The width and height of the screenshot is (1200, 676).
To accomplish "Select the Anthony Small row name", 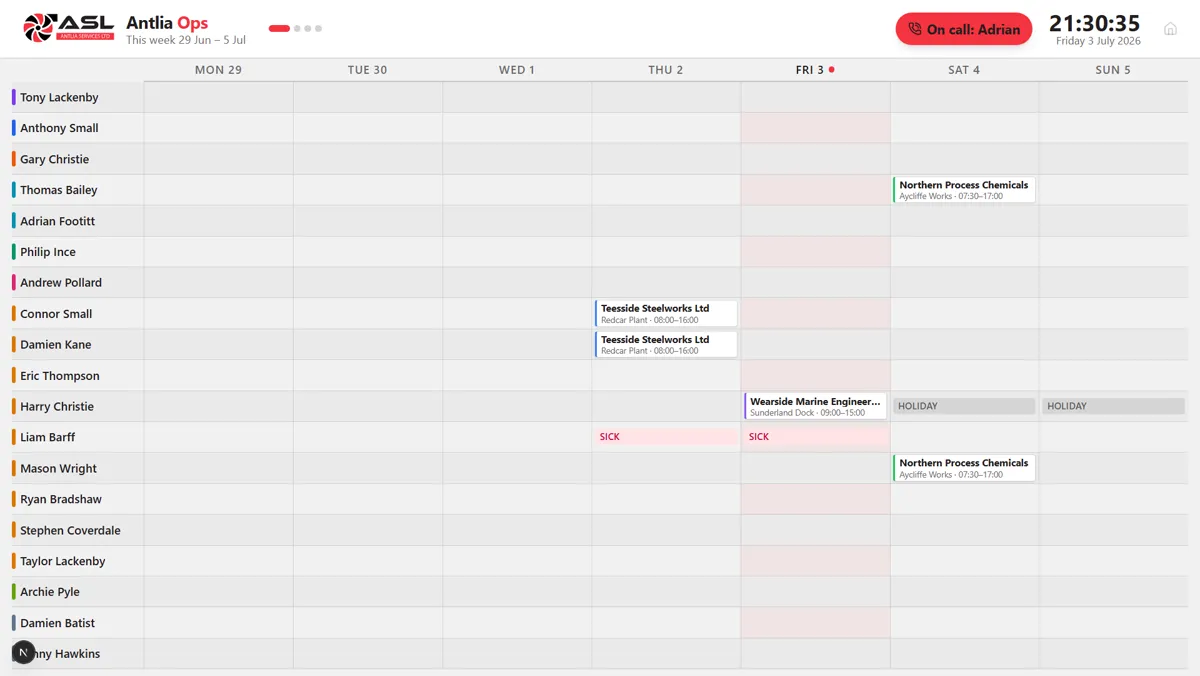I will click(59, 128).
